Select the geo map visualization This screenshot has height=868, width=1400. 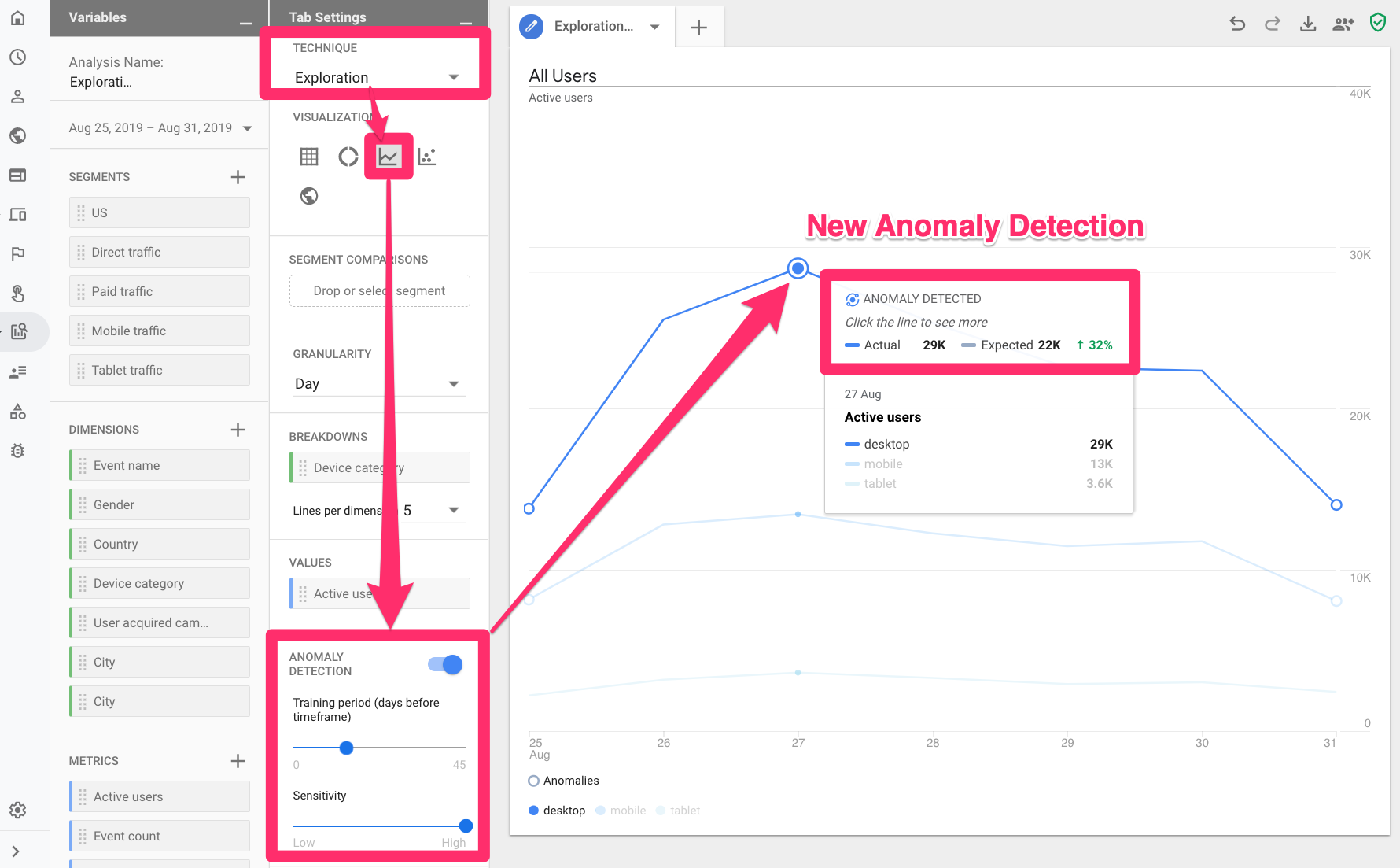tap(308, 196)
